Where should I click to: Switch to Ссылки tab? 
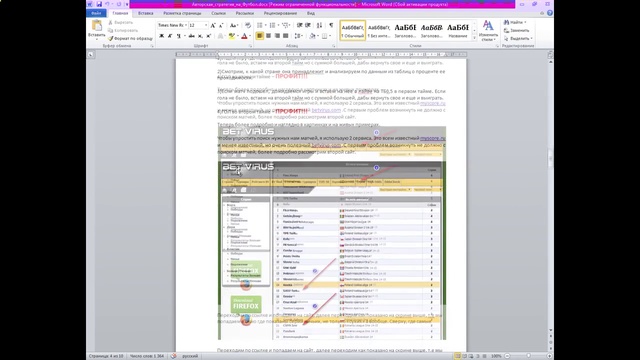click(x=218, y=13)
